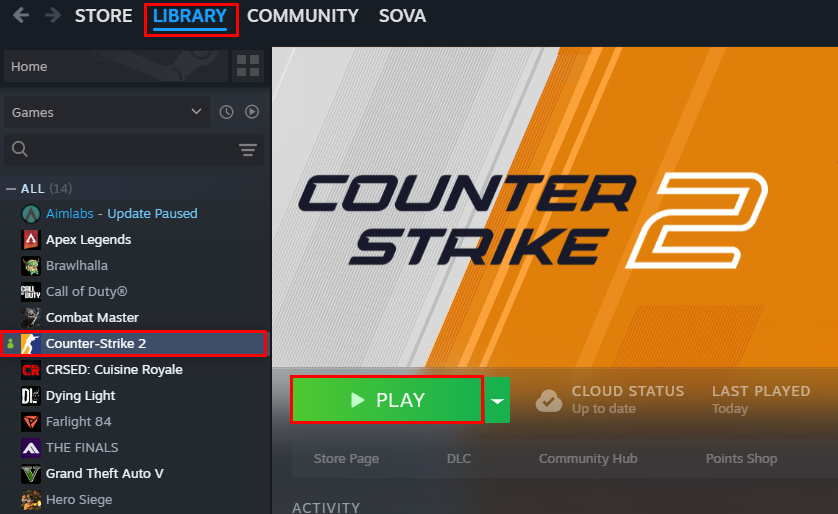The width and height of the screenshot is (838, 514).
Task: Click the search magnifier icon
Action: click(20, 149)
